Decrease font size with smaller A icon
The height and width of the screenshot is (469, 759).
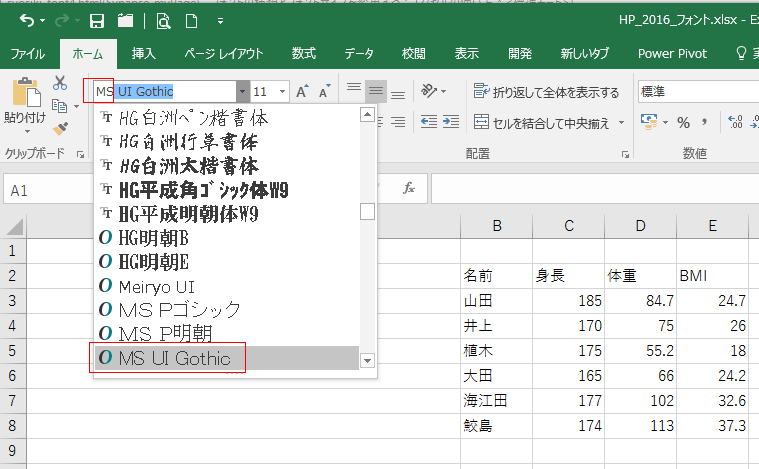[x=324, y=91]
